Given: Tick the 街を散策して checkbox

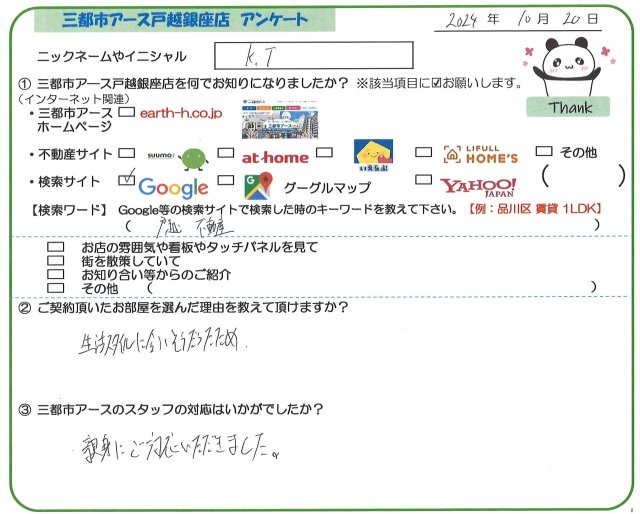Looking at the screenshot, I should 58,260.
